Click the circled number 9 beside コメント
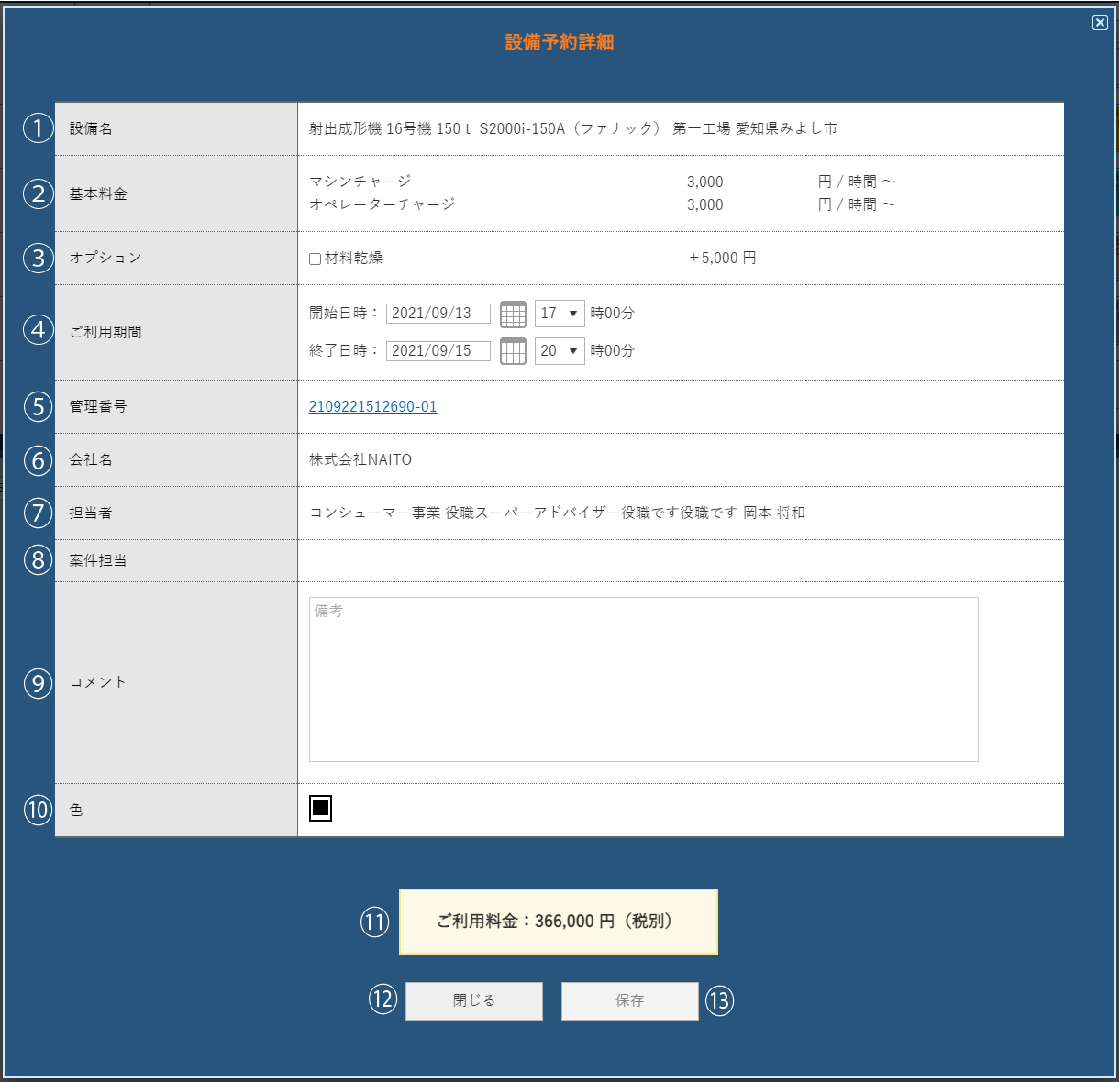The width and height of the screenshot is (1120, 1082). 38,683
